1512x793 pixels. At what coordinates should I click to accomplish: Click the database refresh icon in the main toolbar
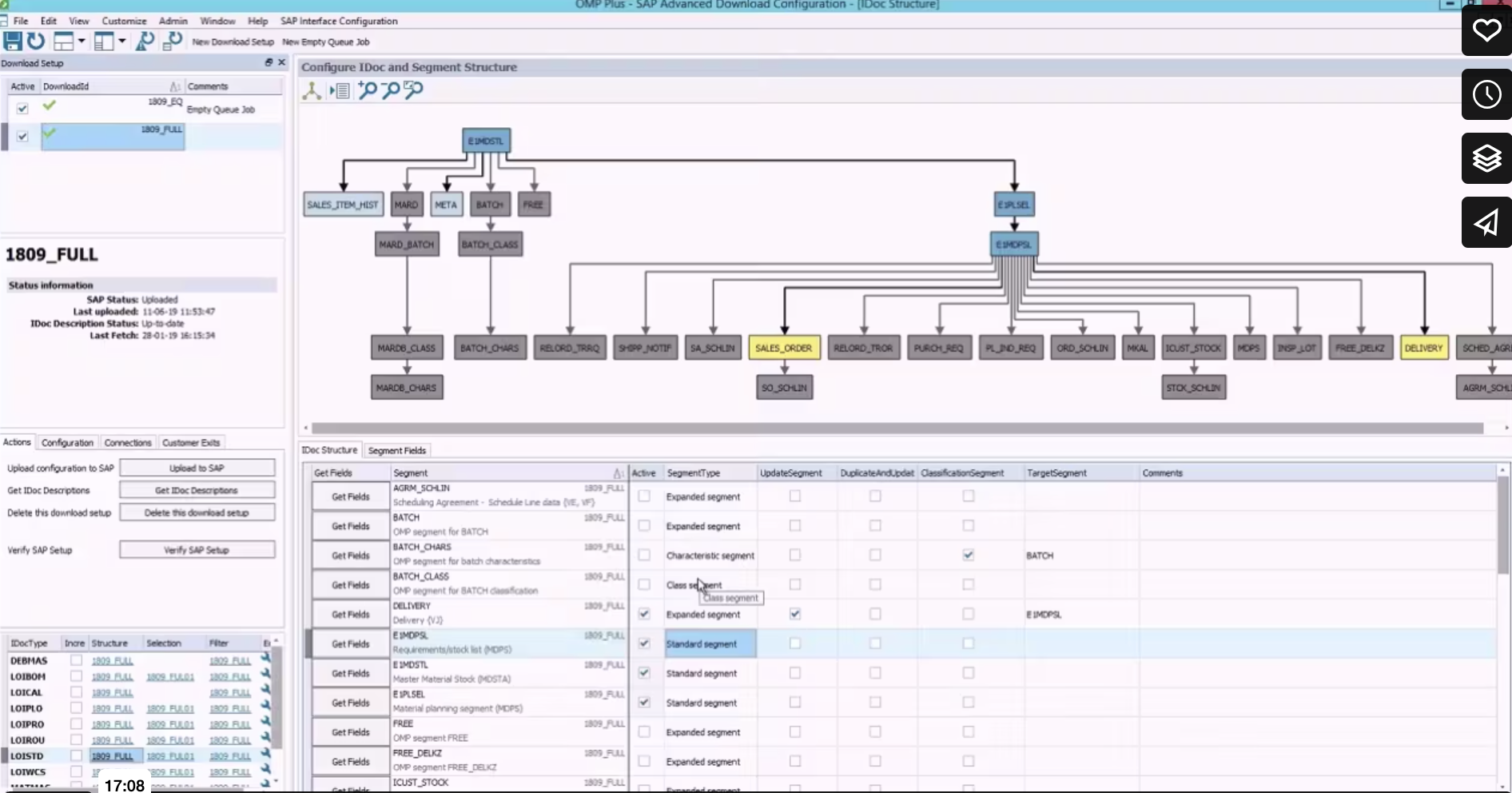pyautogui.click(x=172, y=42)
